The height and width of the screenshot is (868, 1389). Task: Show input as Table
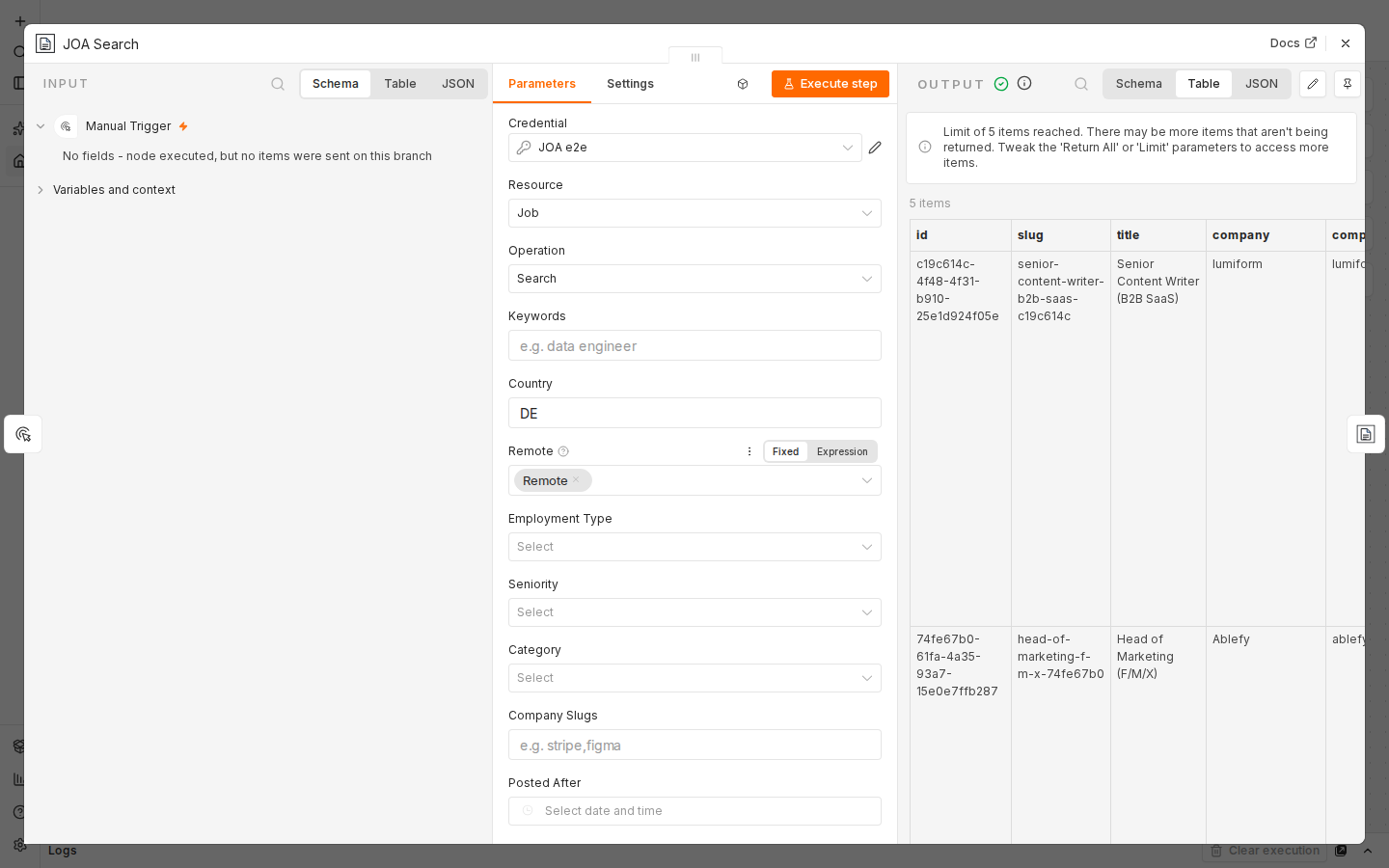400,84
